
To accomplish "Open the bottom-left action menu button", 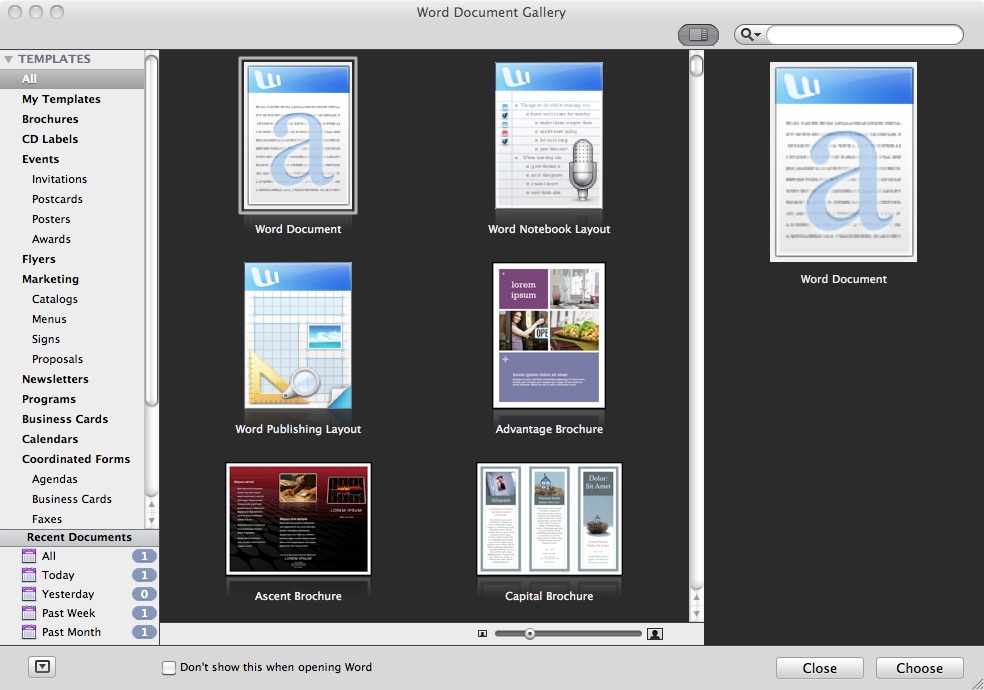I will (42, 667).
